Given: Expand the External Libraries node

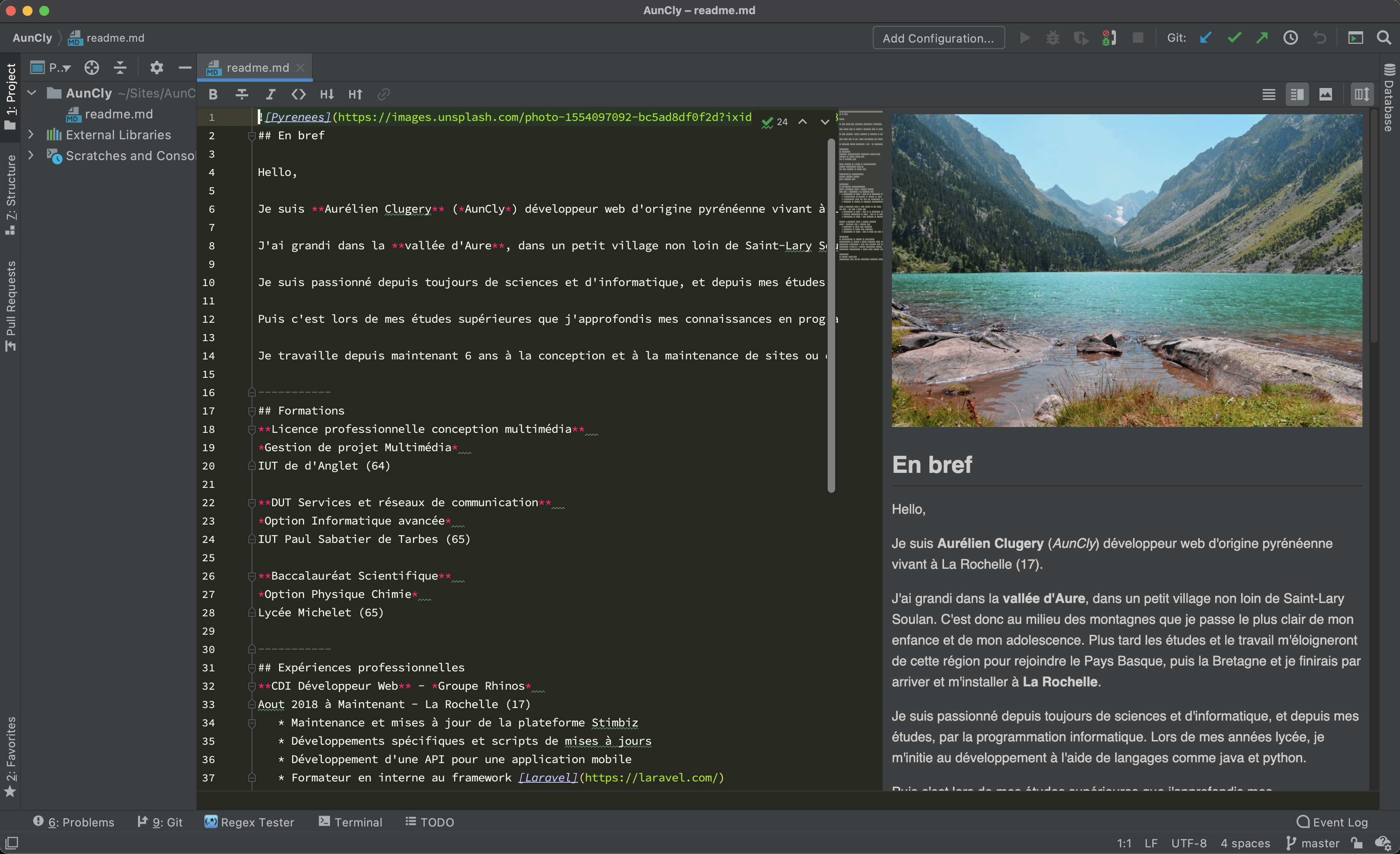Looking at the screenshot, I should (31, 135).
